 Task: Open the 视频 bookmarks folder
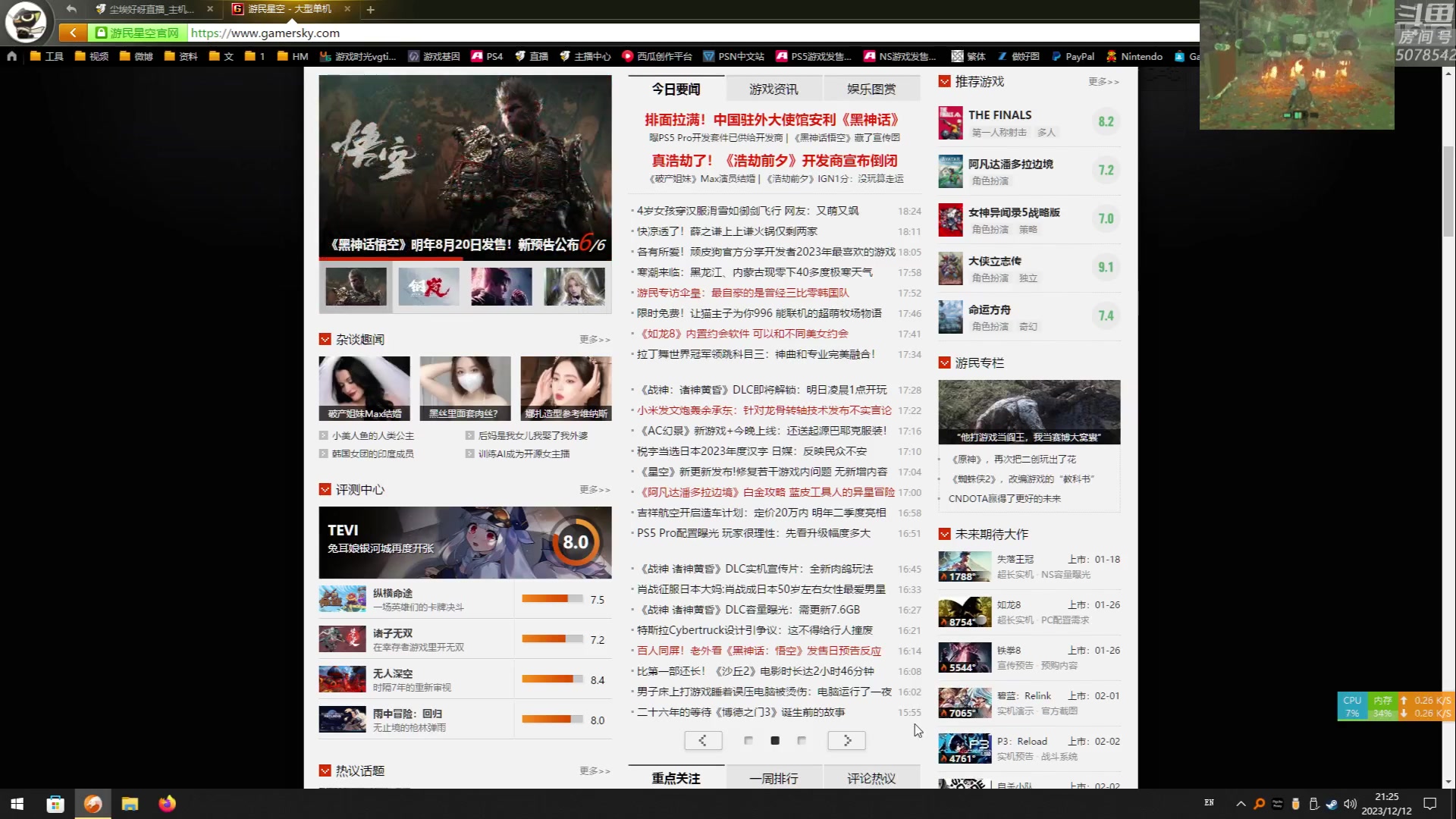tap(91, 56)
